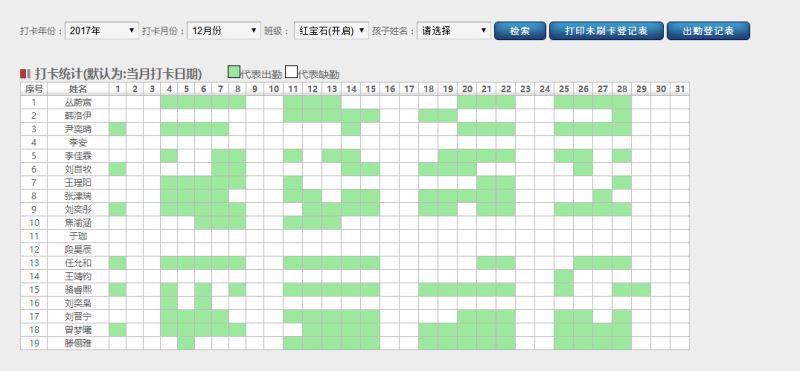This screenshot has width=800, height=371.
Task: Click the green 代表出勤 legend swatch
Action: [x=234, y=72]
